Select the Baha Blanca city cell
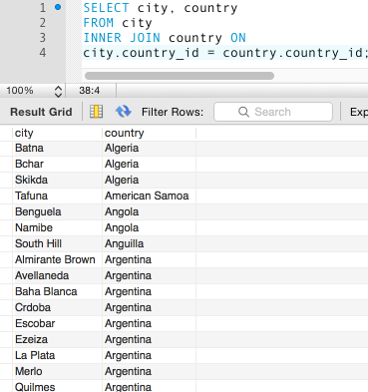 pos(57,292)
